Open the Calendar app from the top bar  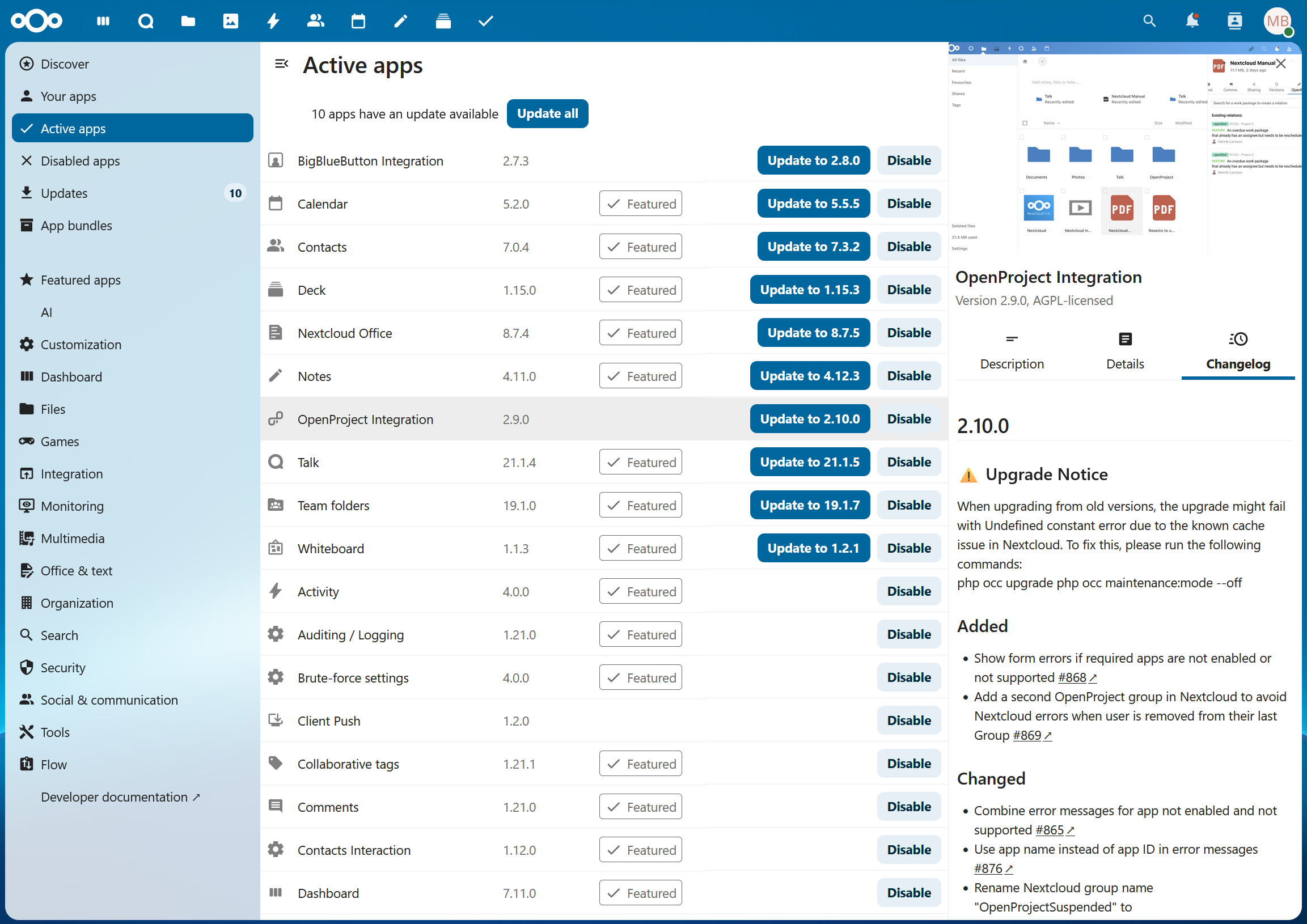coord(358,21)
